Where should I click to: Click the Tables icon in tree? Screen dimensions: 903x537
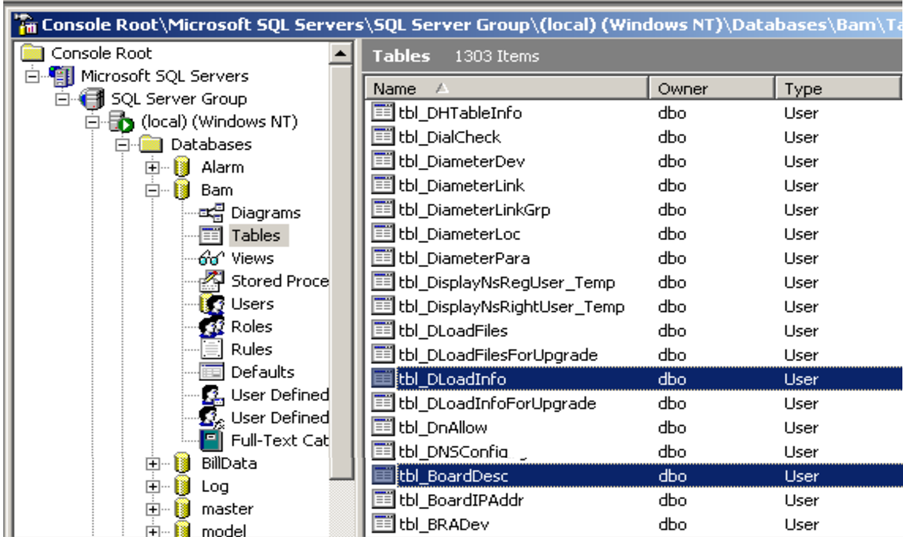tap(211, 235)
